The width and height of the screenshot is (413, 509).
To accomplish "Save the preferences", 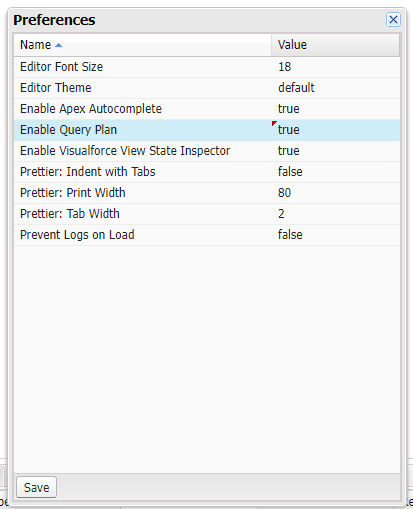I will (36, 487).
